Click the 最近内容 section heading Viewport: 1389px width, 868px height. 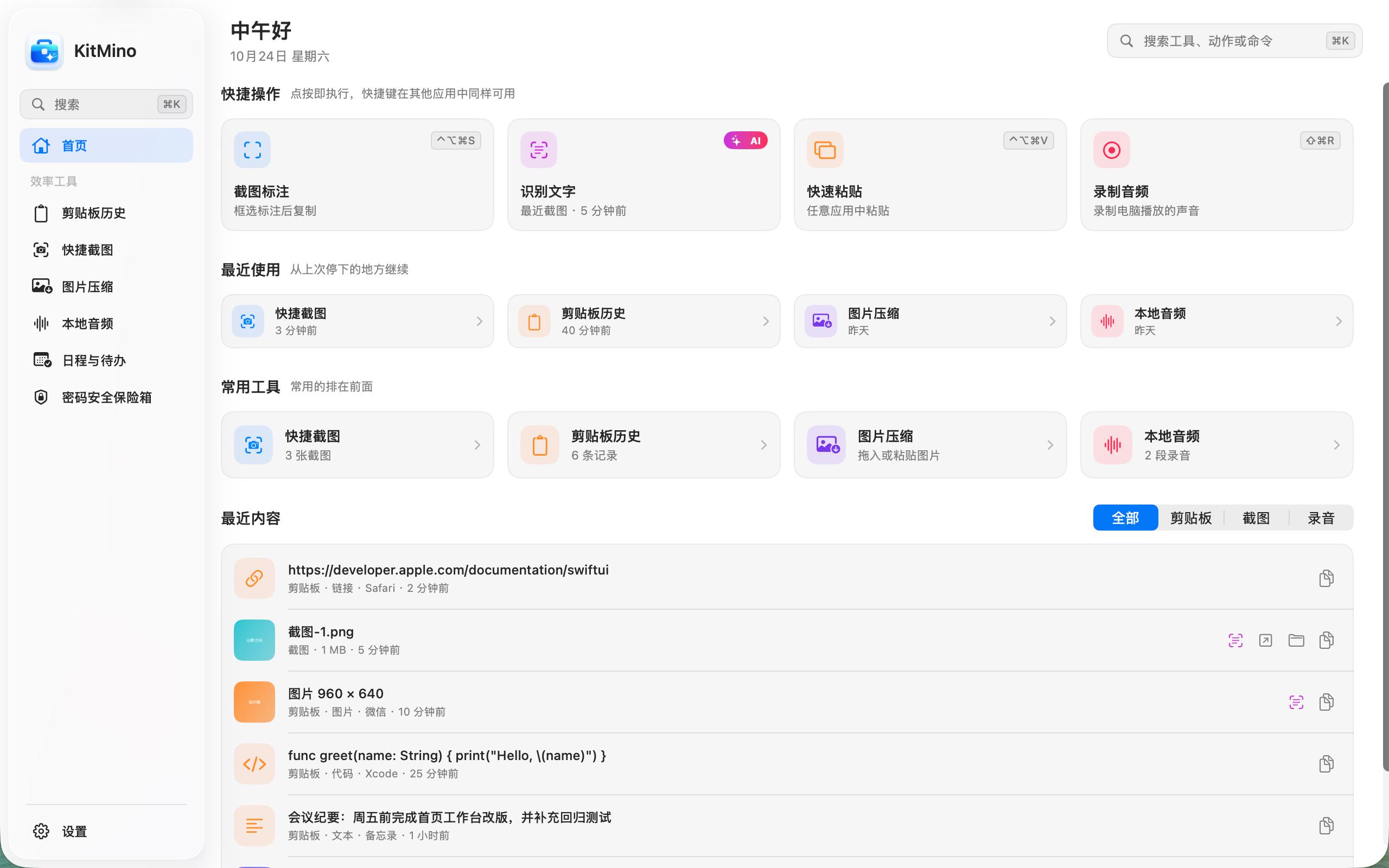click(251, 519)
